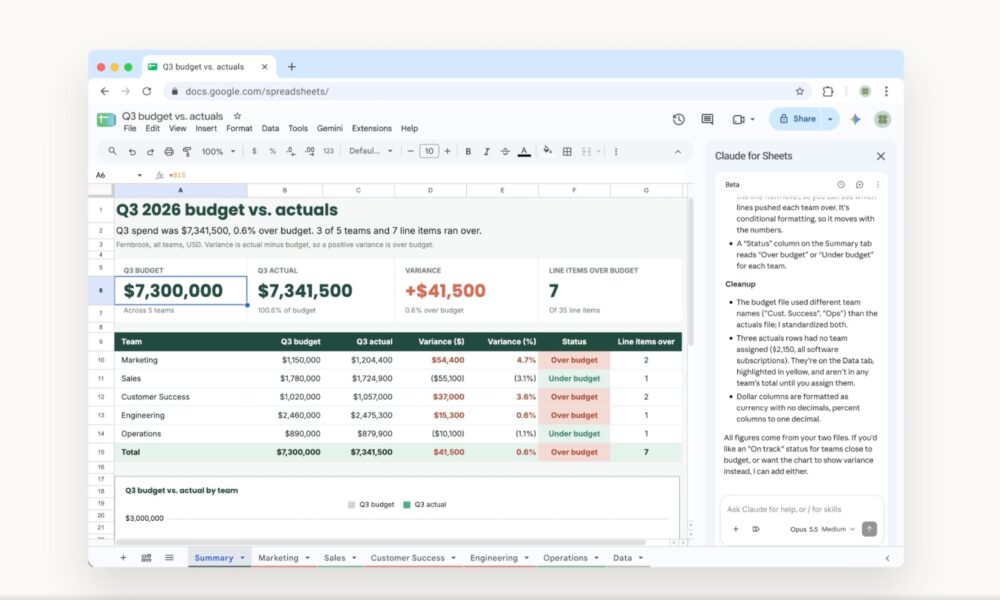
Task: Open the Share options dropdown arrow
Action: 830,119
